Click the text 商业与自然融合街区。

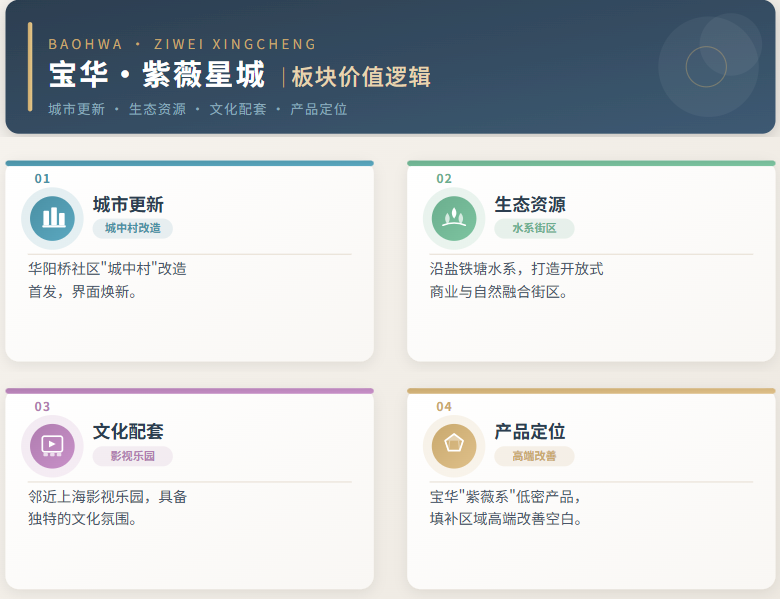pos(499,292)
